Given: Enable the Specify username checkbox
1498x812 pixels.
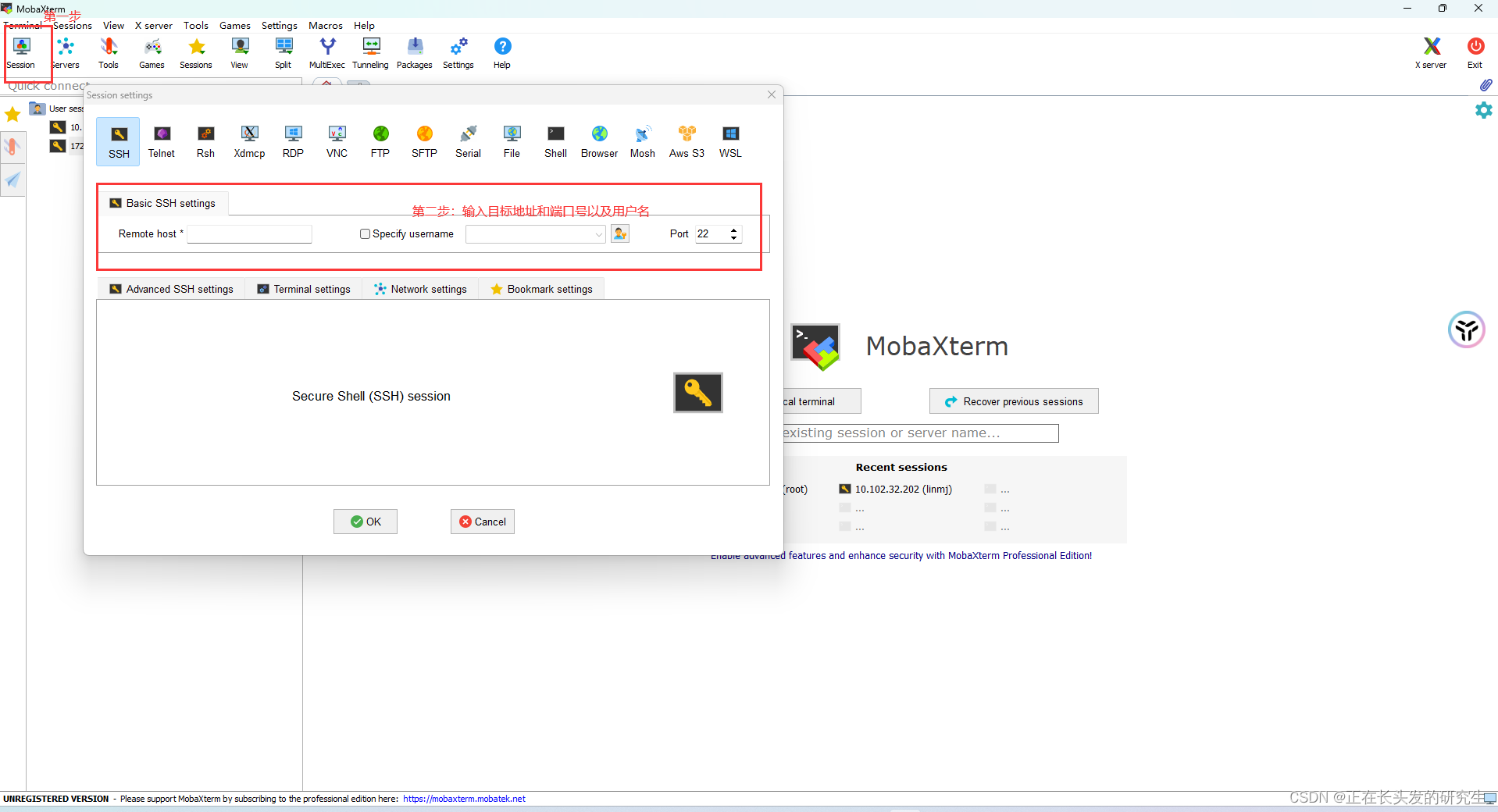Looking at the screenshot, I should point(365,233).
